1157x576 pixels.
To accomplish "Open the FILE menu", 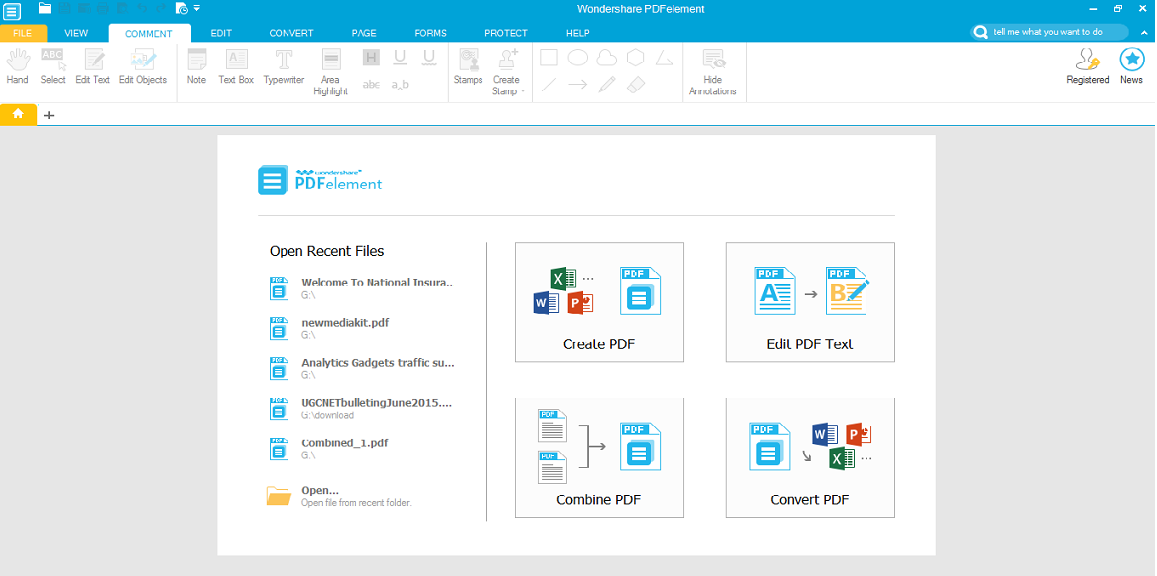I will 23,33.
